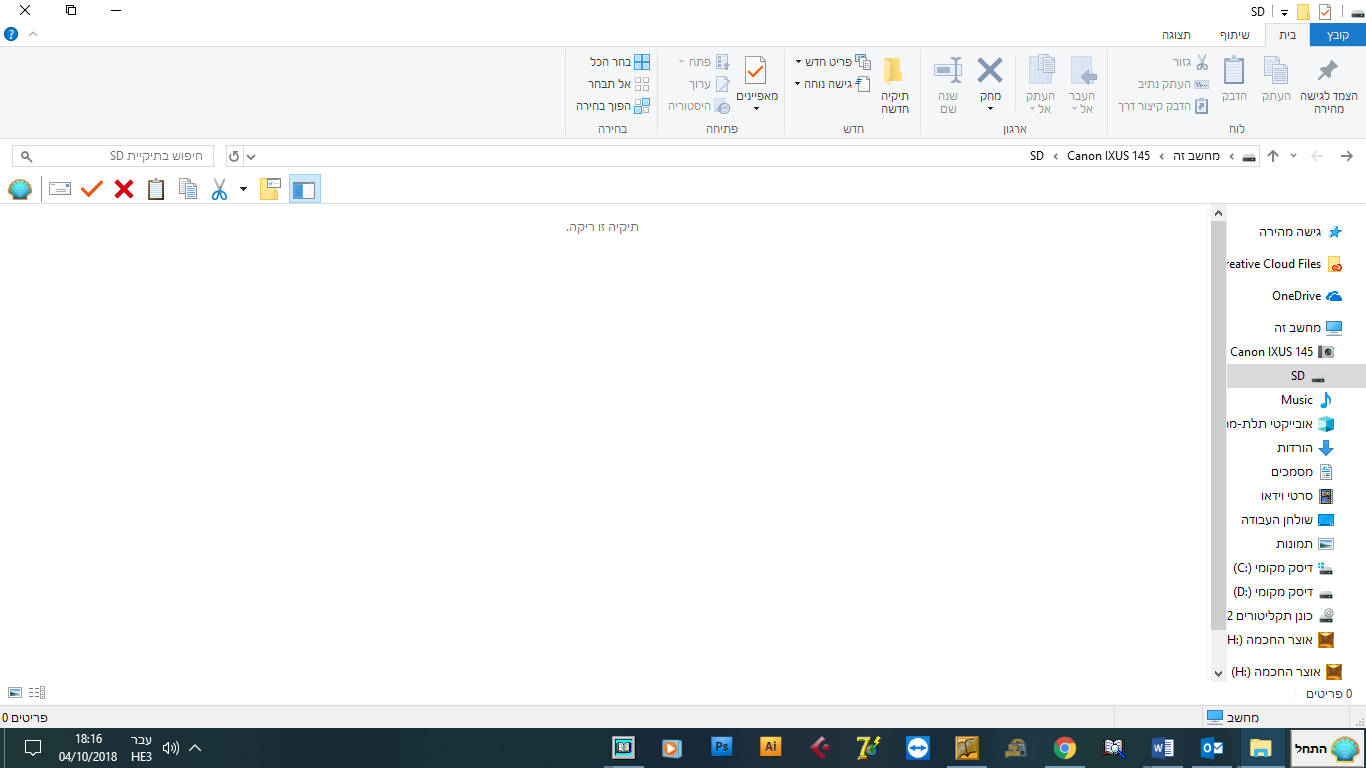The image size is (1366, 768).
Task: Click the volume speaker tray icon
Action: [170, 748]
